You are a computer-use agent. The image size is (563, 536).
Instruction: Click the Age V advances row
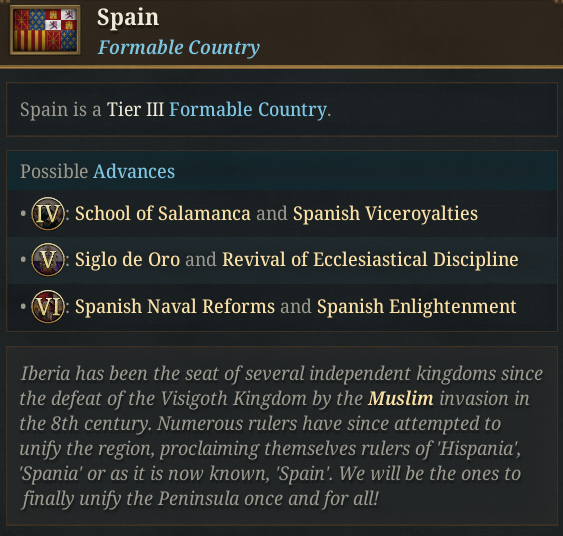click(282, 260)
